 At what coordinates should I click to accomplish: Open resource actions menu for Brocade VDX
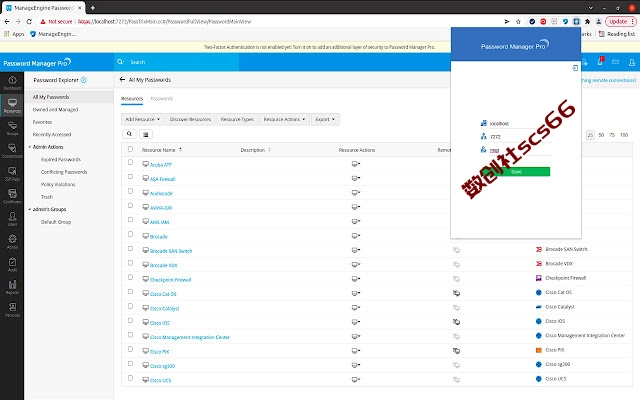356,264
